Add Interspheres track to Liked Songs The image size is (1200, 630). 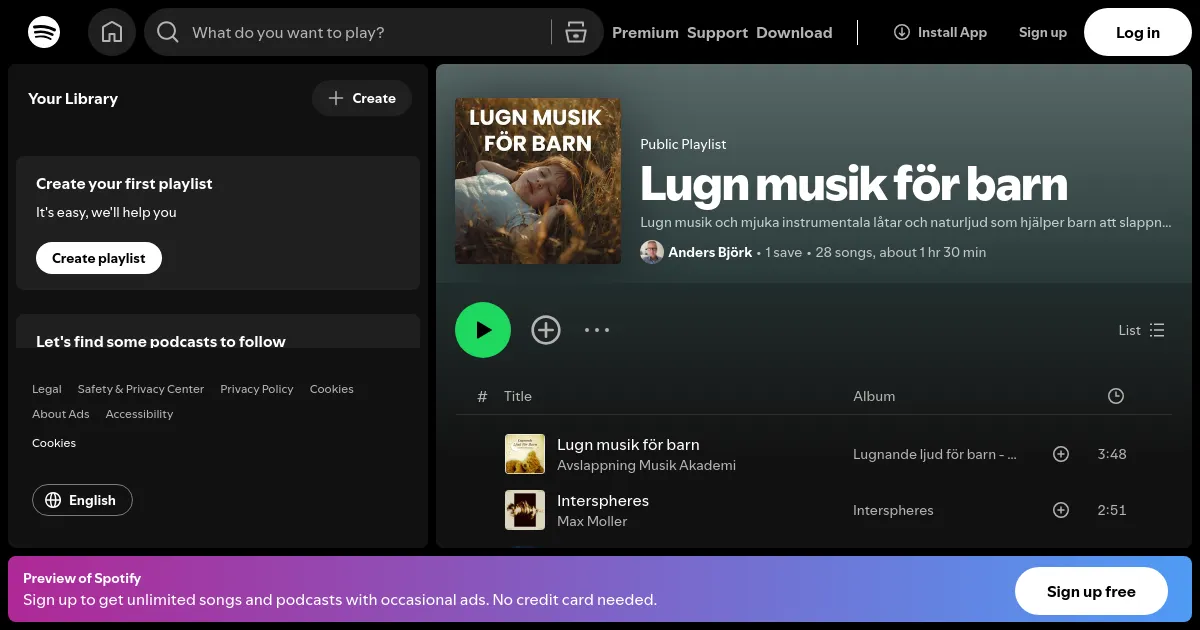pyautogui.click(x=1061, y=510)
